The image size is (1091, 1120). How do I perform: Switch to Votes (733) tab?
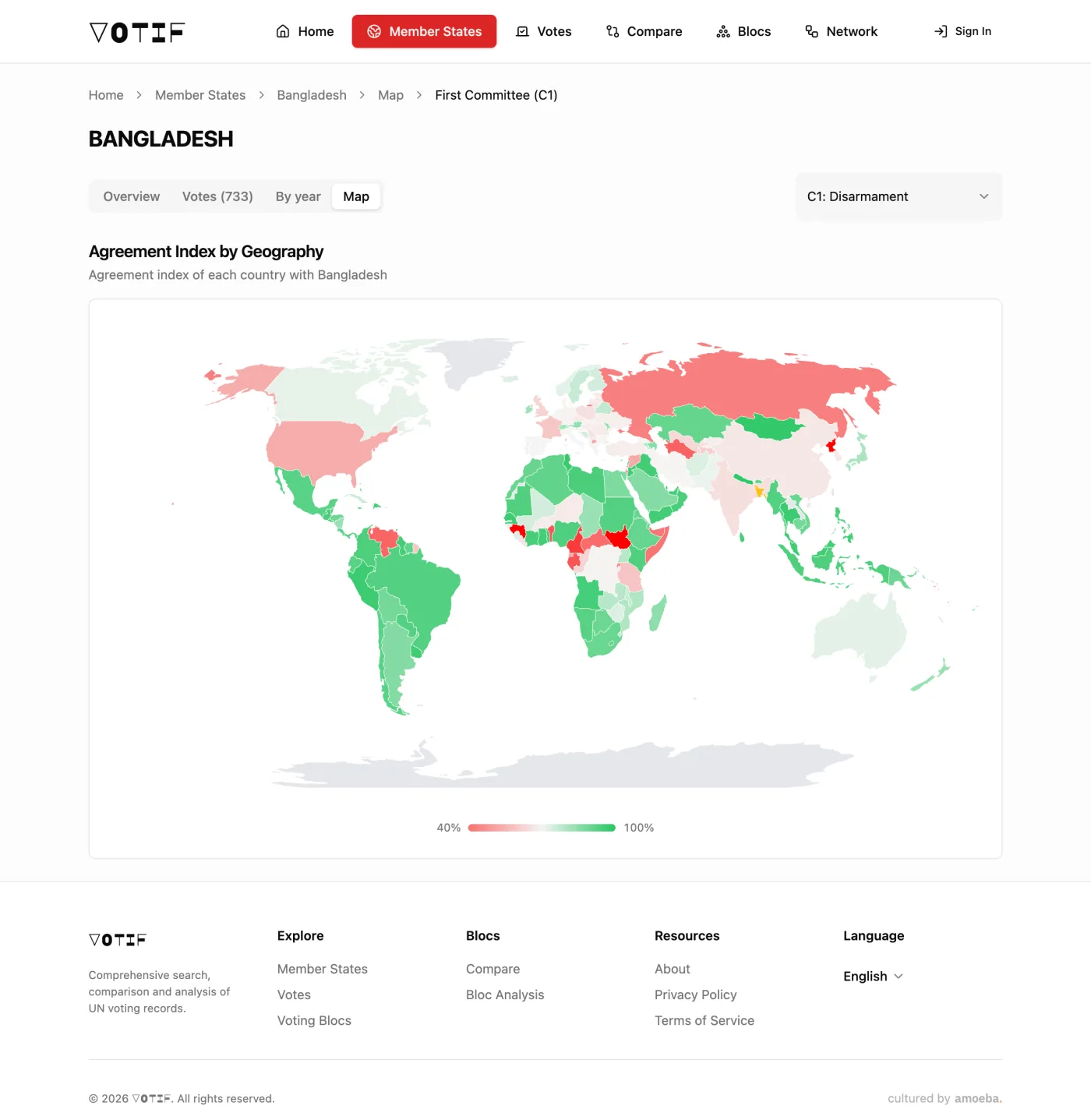click(217, 196)
